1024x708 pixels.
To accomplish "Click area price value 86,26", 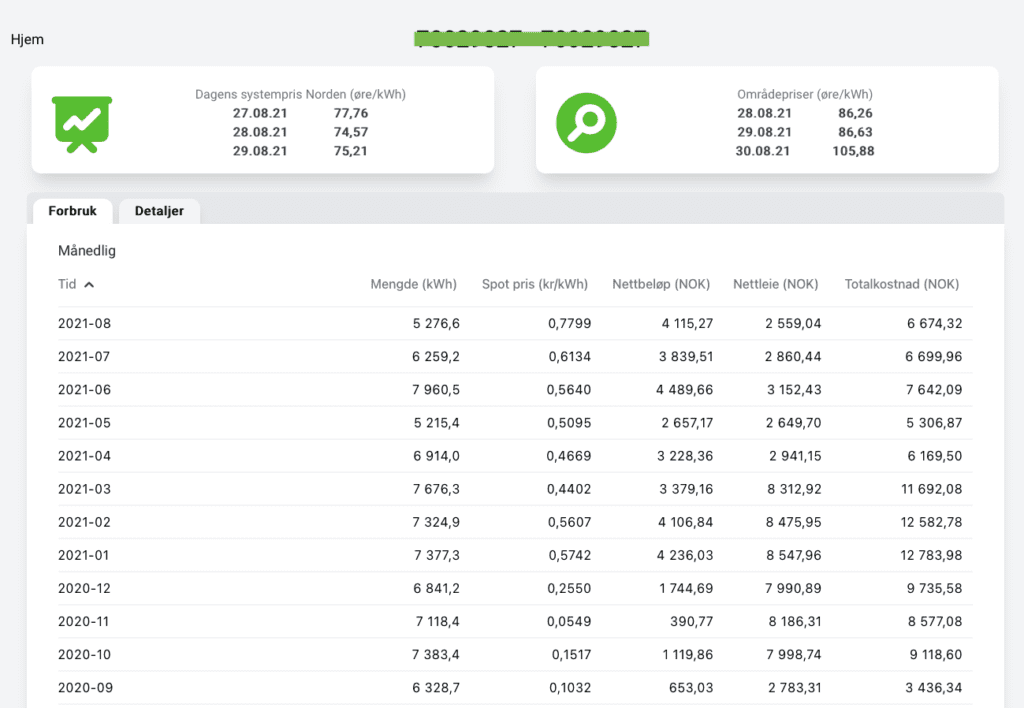I will [x=856, y=113].
